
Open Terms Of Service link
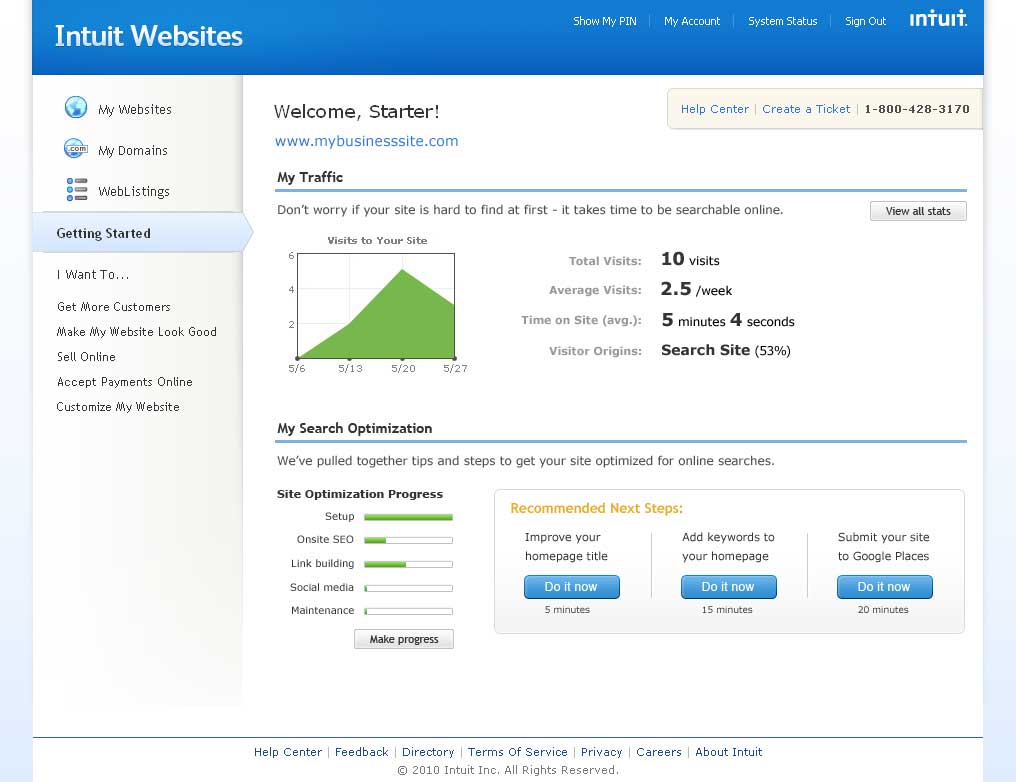(x=517, y=752)
